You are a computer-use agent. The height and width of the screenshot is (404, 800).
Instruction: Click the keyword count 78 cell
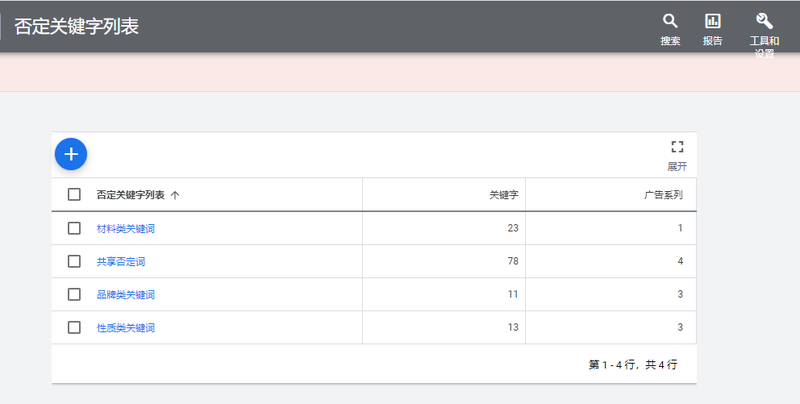tap(512, 262)
